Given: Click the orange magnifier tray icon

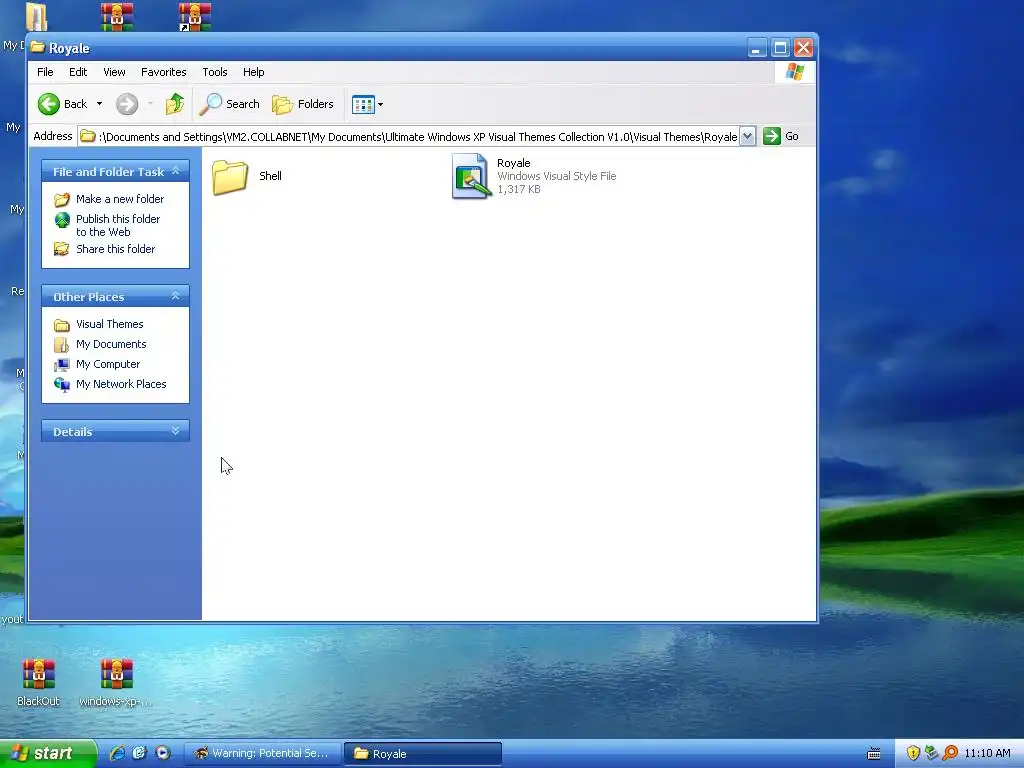Looking at the screenshot, I should 950,753.
